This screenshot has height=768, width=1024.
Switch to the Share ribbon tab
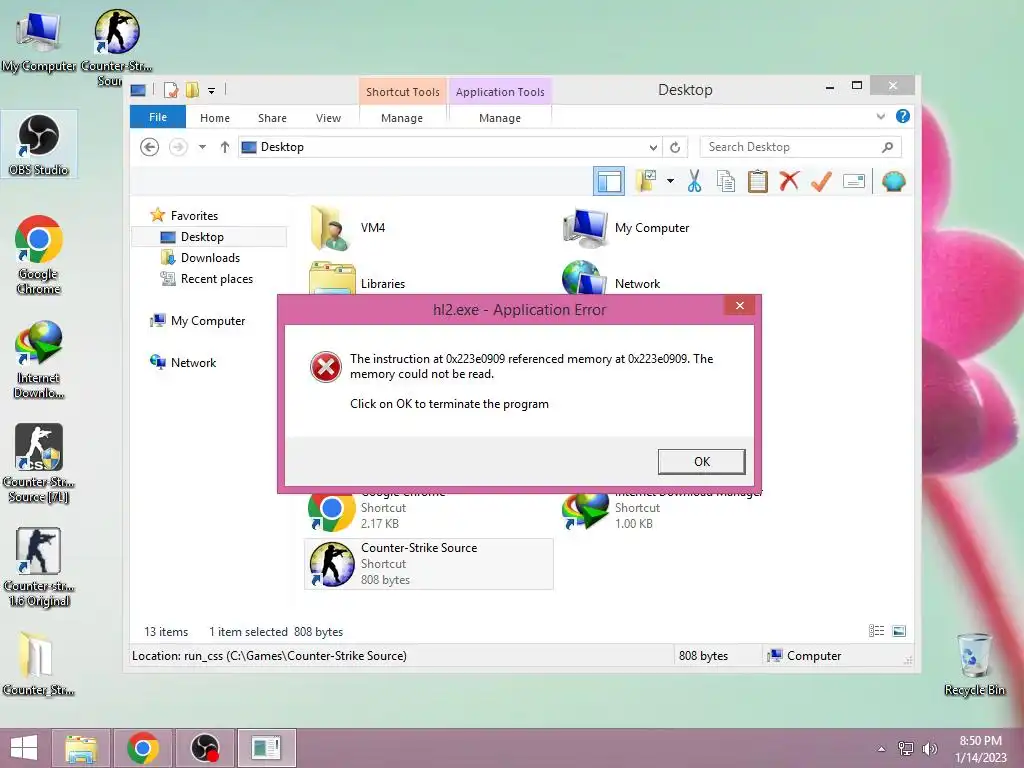(272, 118)
